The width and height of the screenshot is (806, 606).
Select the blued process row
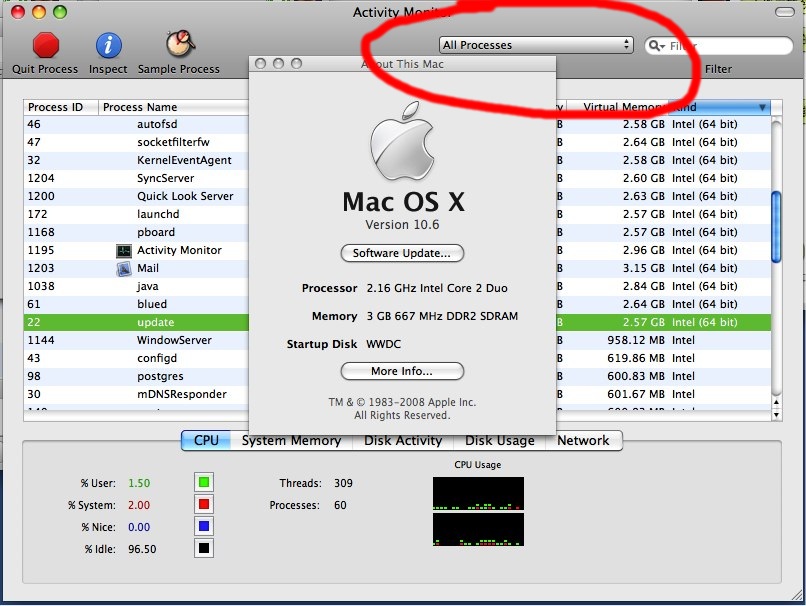pyautogui.click(x=397, y=304)
